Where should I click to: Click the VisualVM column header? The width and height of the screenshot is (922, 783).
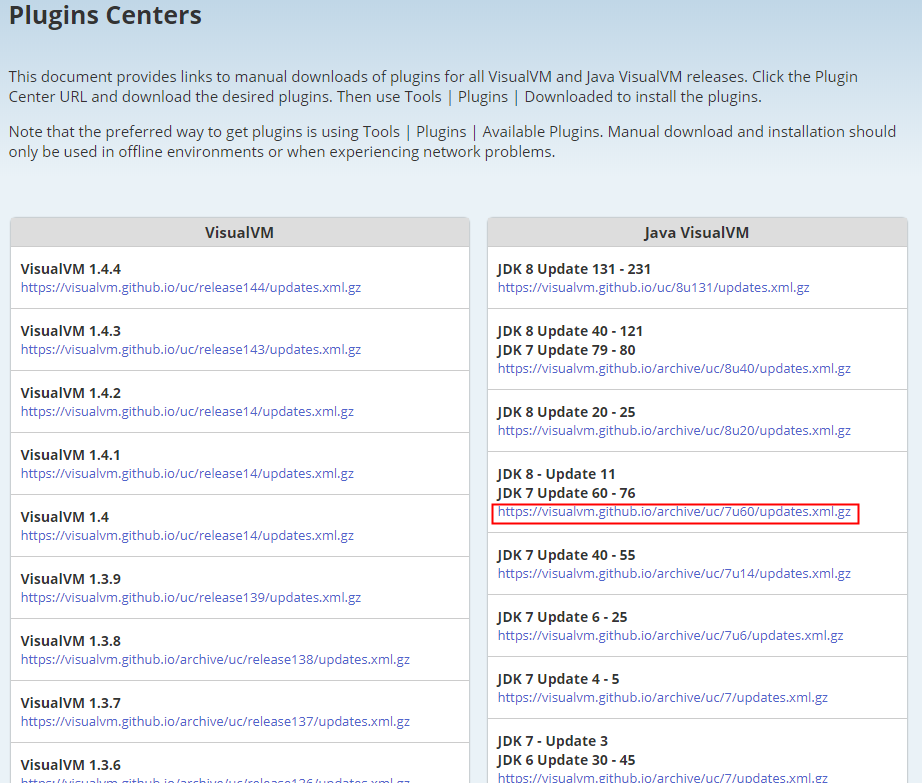click(x=239, y=232)
